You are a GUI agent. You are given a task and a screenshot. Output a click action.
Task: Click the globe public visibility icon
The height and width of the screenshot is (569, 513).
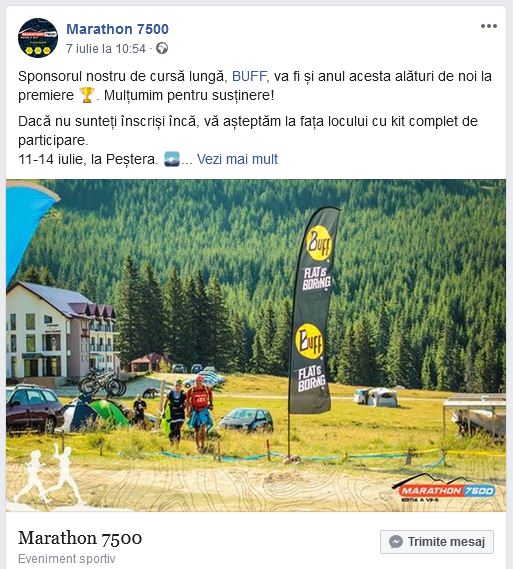coord(162,48)
